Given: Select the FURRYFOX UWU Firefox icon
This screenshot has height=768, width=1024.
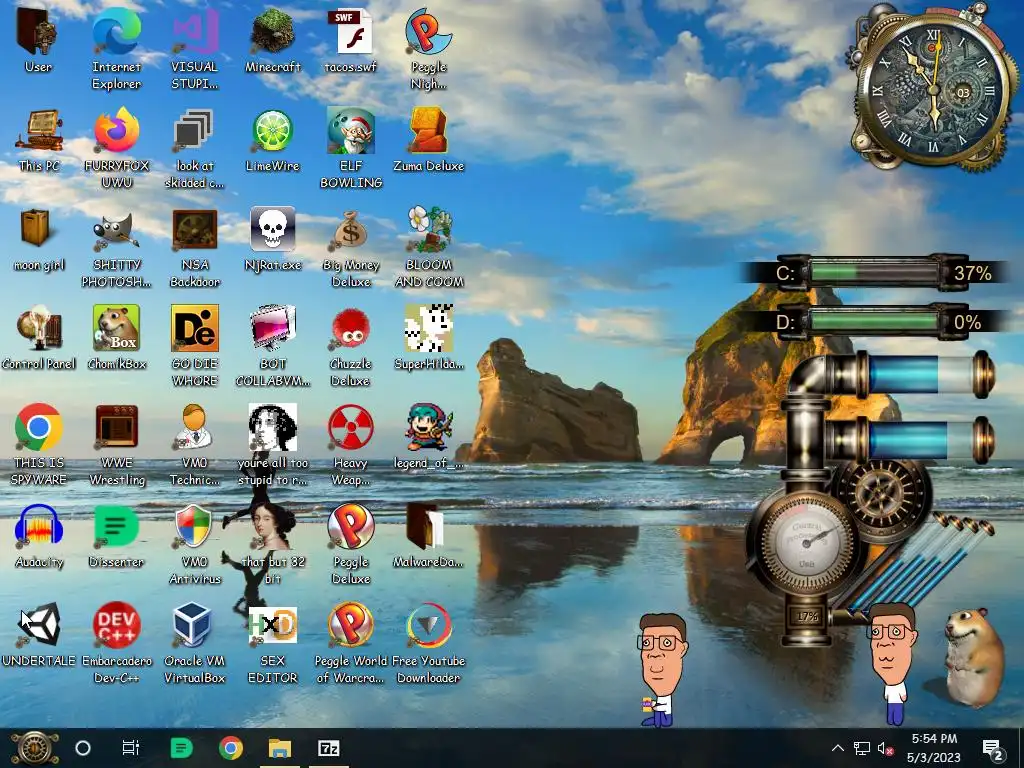Looking at the screenshot, I should (116, 131).
